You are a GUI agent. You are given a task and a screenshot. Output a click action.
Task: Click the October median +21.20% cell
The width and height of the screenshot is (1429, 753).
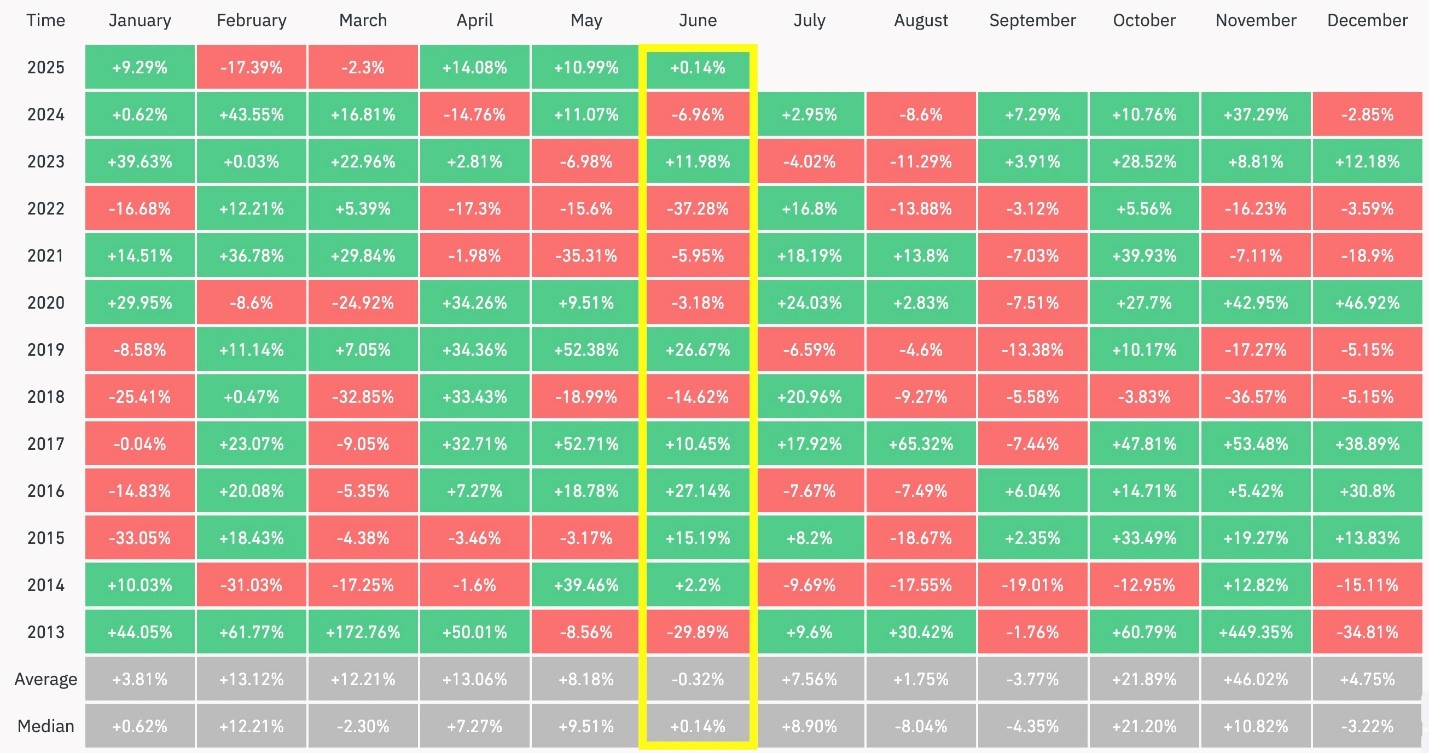(1144, 726)
